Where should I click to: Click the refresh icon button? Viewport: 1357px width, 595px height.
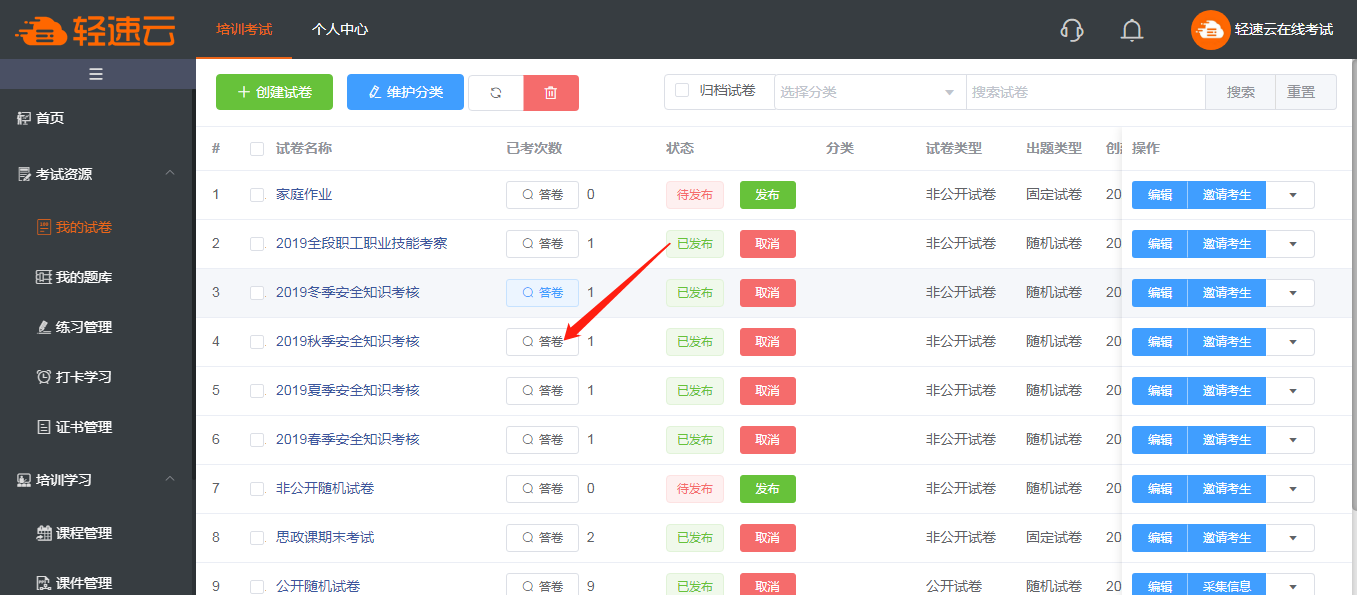pyautogui.click(x=496, y=93)
